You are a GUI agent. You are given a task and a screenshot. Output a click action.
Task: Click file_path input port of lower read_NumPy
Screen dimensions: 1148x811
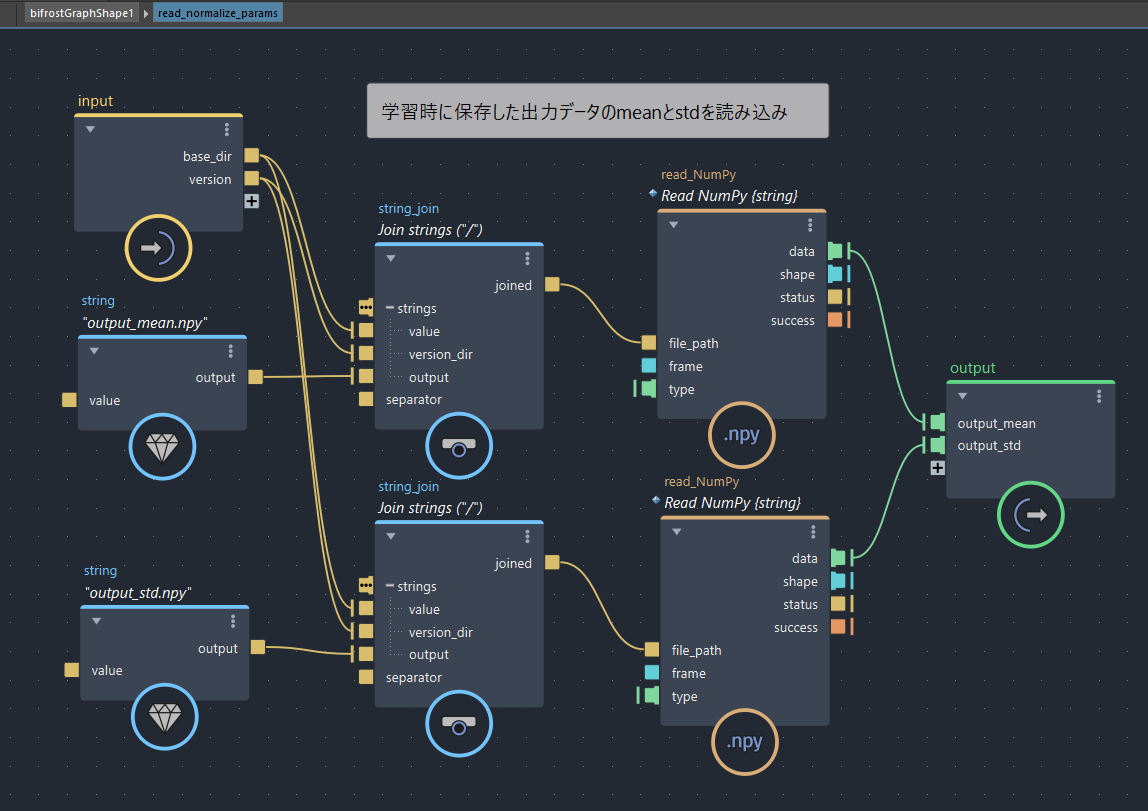tap(652, 649)
